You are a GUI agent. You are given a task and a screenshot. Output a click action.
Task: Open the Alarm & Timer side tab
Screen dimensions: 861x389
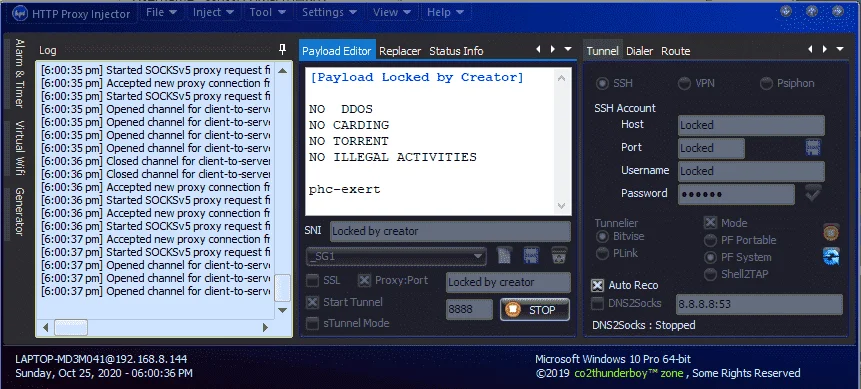[x=19, y=73]
